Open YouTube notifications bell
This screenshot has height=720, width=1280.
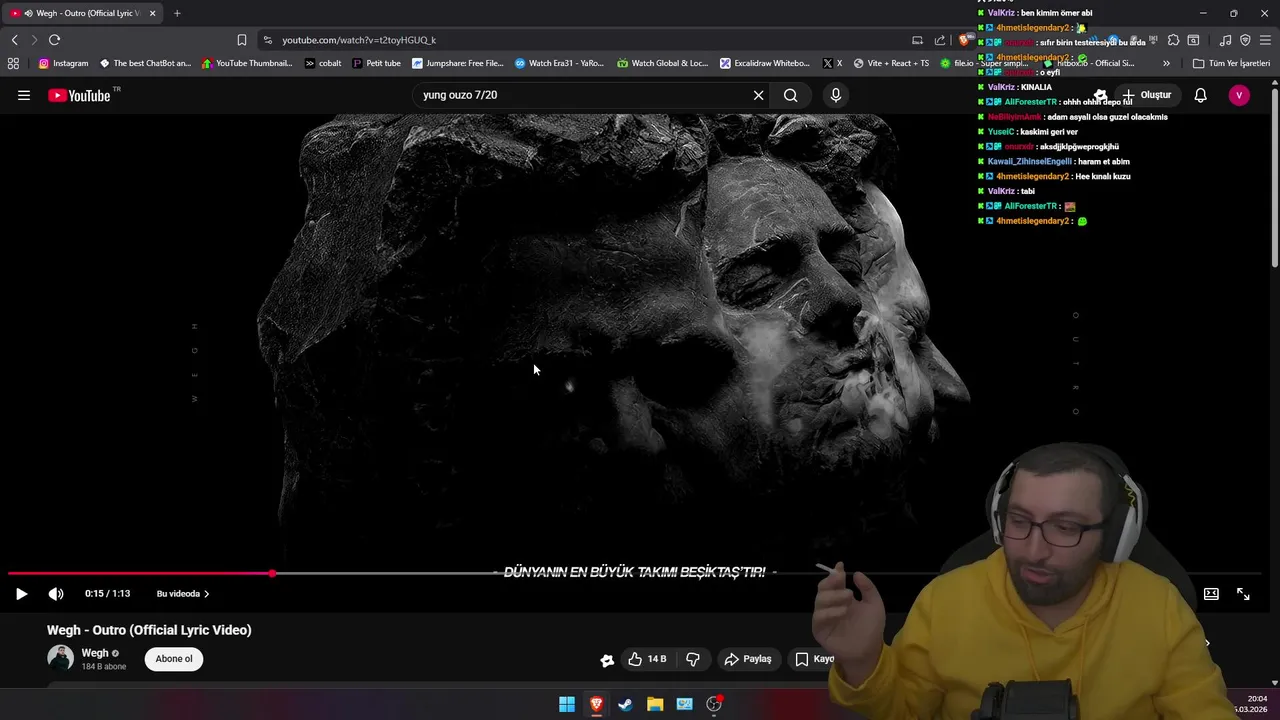(1200, 95)
